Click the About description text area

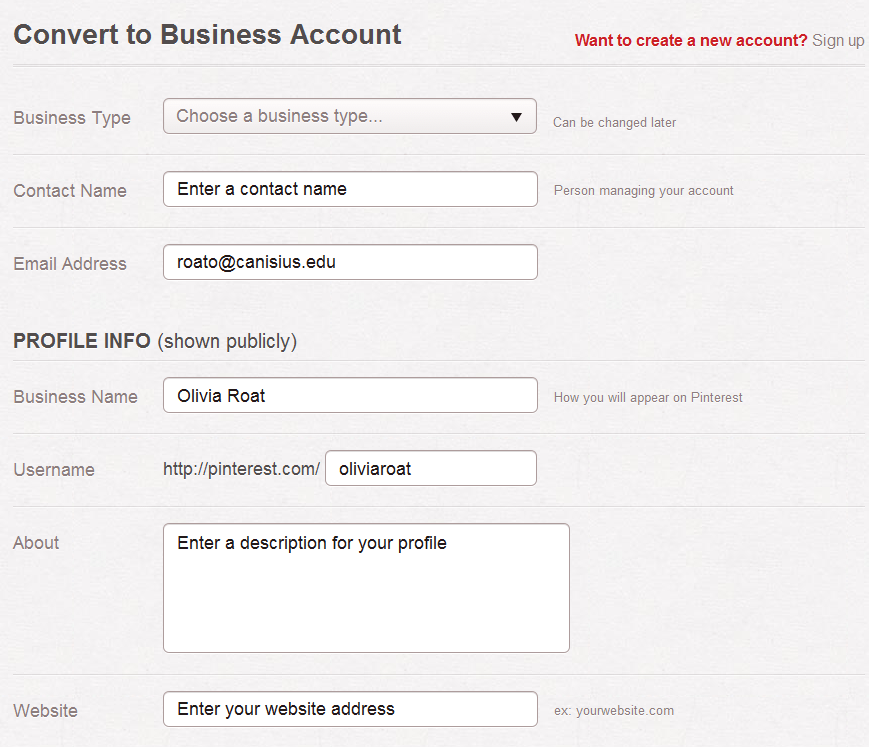[366, 588]
